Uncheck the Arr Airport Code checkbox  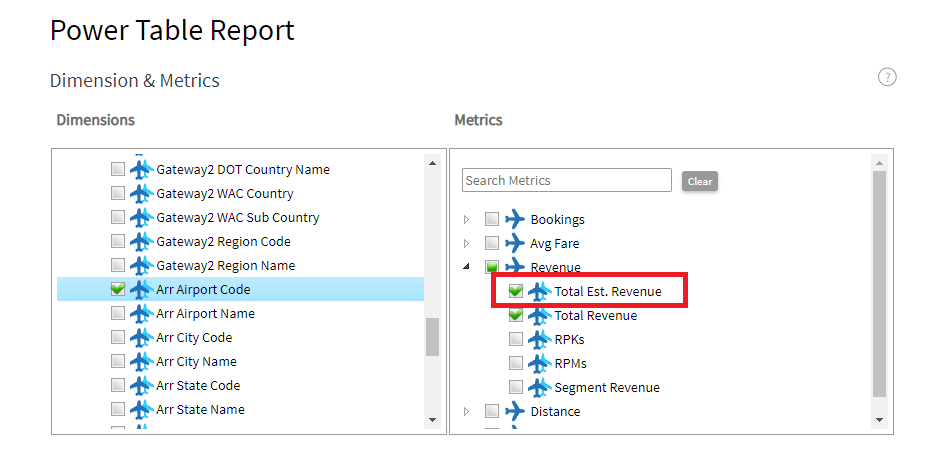point(118,289)
